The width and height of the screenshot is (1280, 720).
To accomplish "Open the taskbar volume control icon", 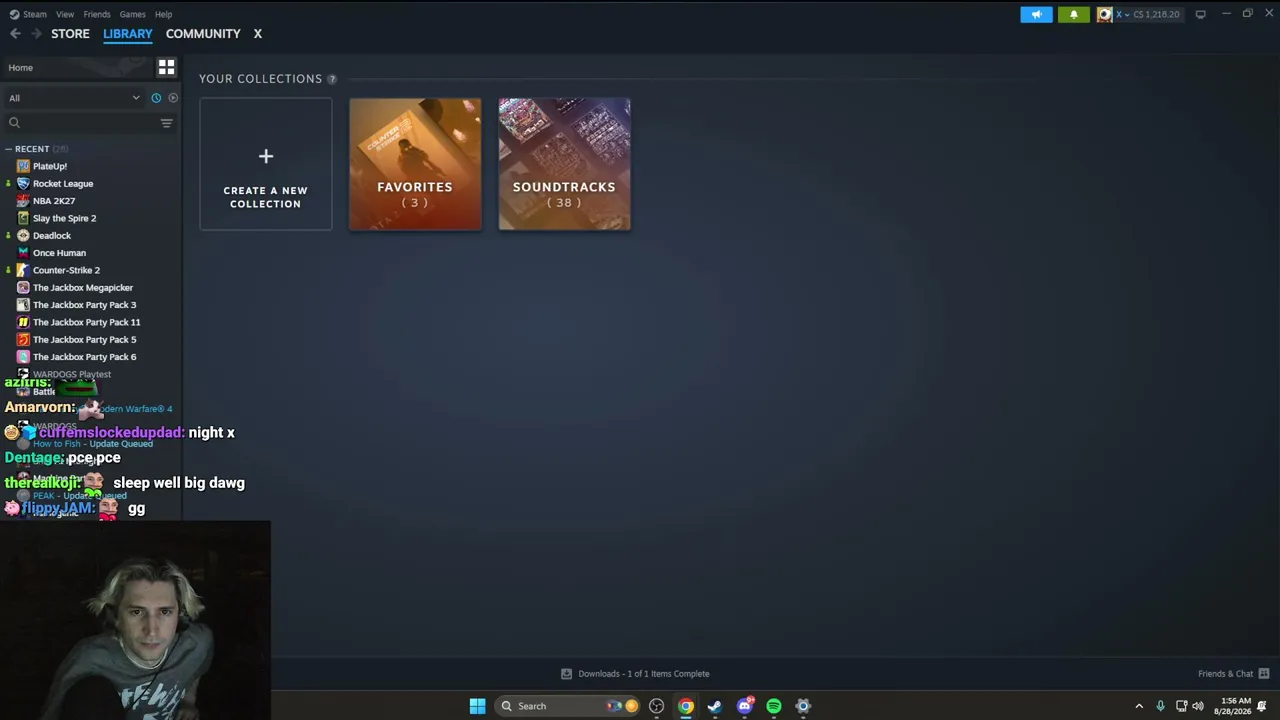I will click(x=1198, y=706).
